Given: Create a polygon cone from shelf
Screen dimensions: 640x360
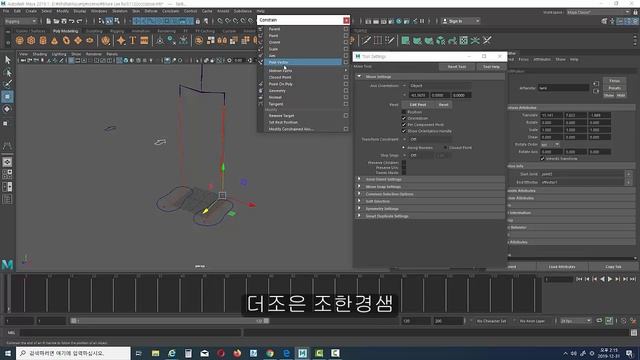Looking at the screenshot, I should click(x=55, y=40).
